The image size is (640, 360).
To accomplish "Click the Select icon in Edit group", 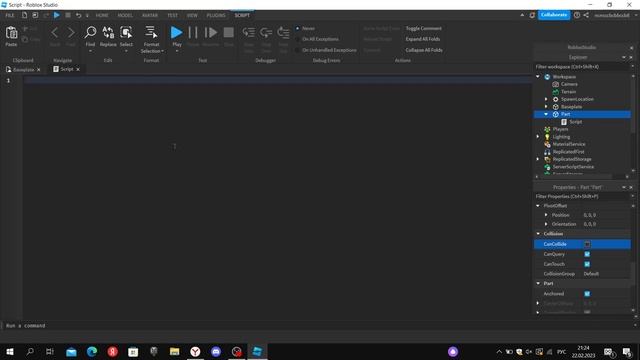I will (126, 33).
